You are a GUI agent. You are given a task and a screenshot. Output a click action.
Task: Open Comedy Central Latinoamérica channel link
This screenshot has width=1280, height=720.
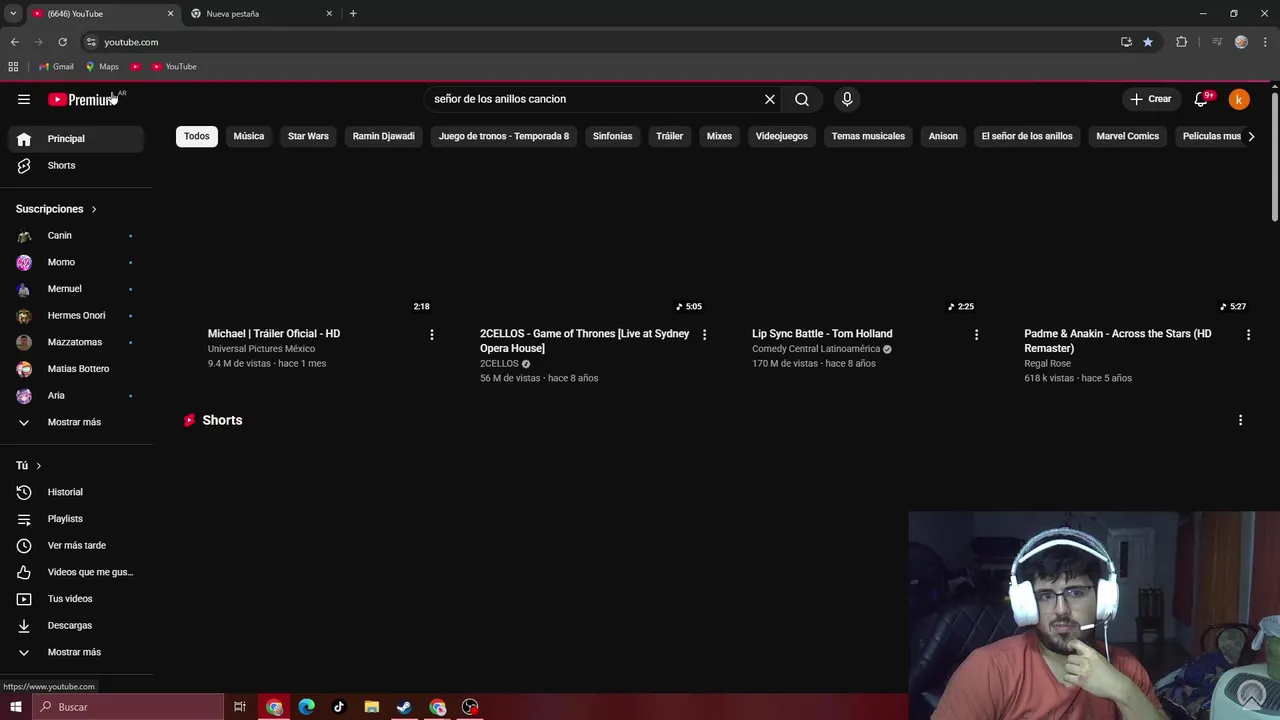tap(816, 349)
